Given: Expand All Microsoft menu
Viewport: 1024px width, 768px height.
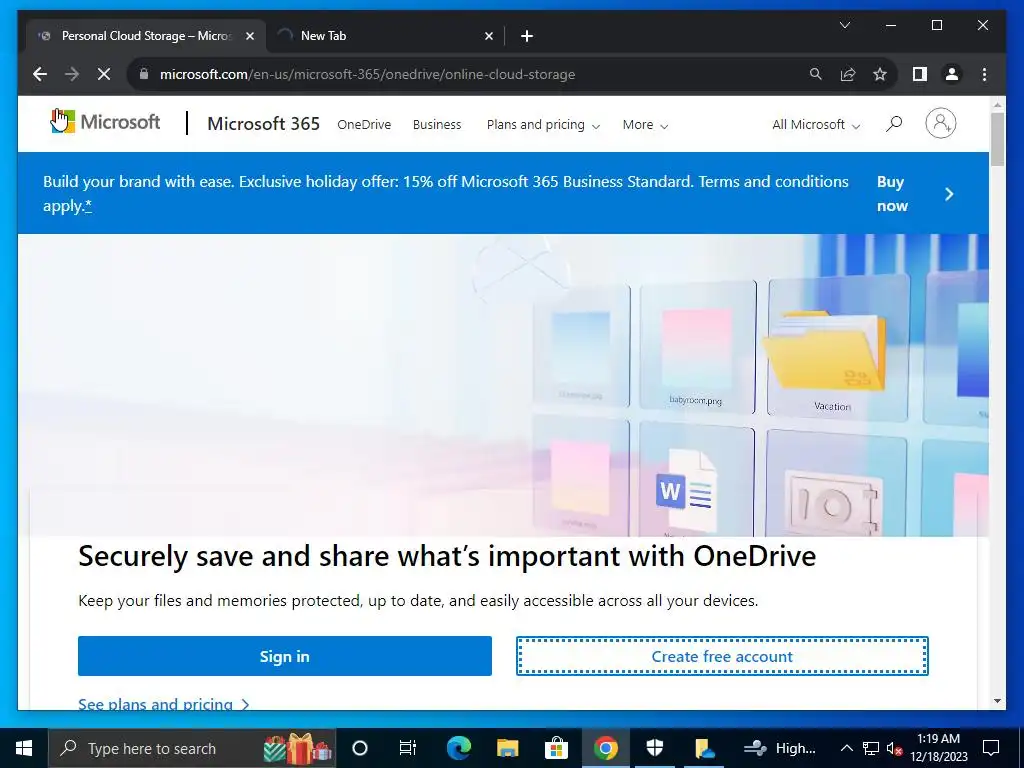Looking at the screenshot, I should pyautogui.click(x=816, y=125).
